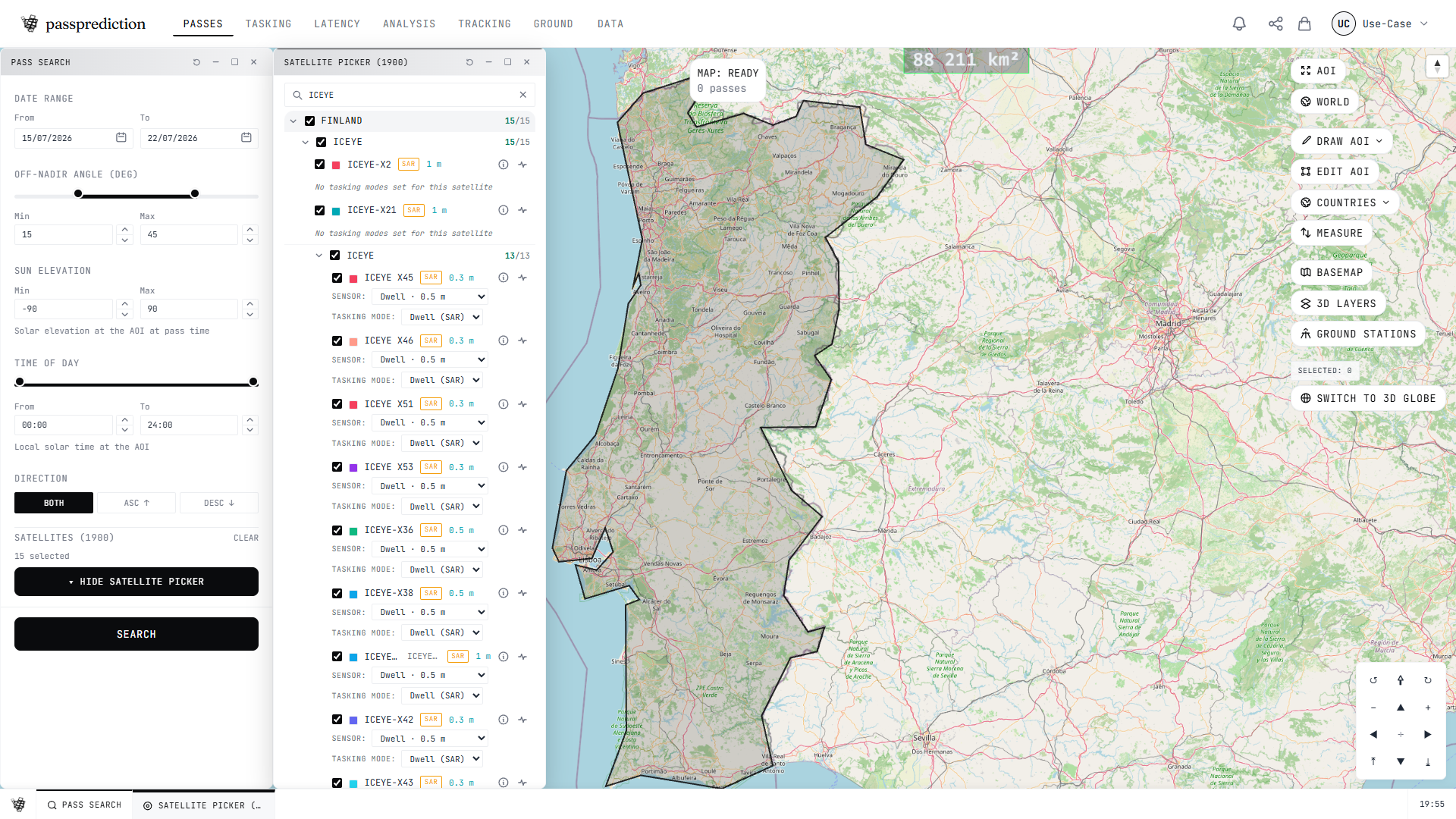Uncheck the FINLAND group checkbox

pos(309,121)
